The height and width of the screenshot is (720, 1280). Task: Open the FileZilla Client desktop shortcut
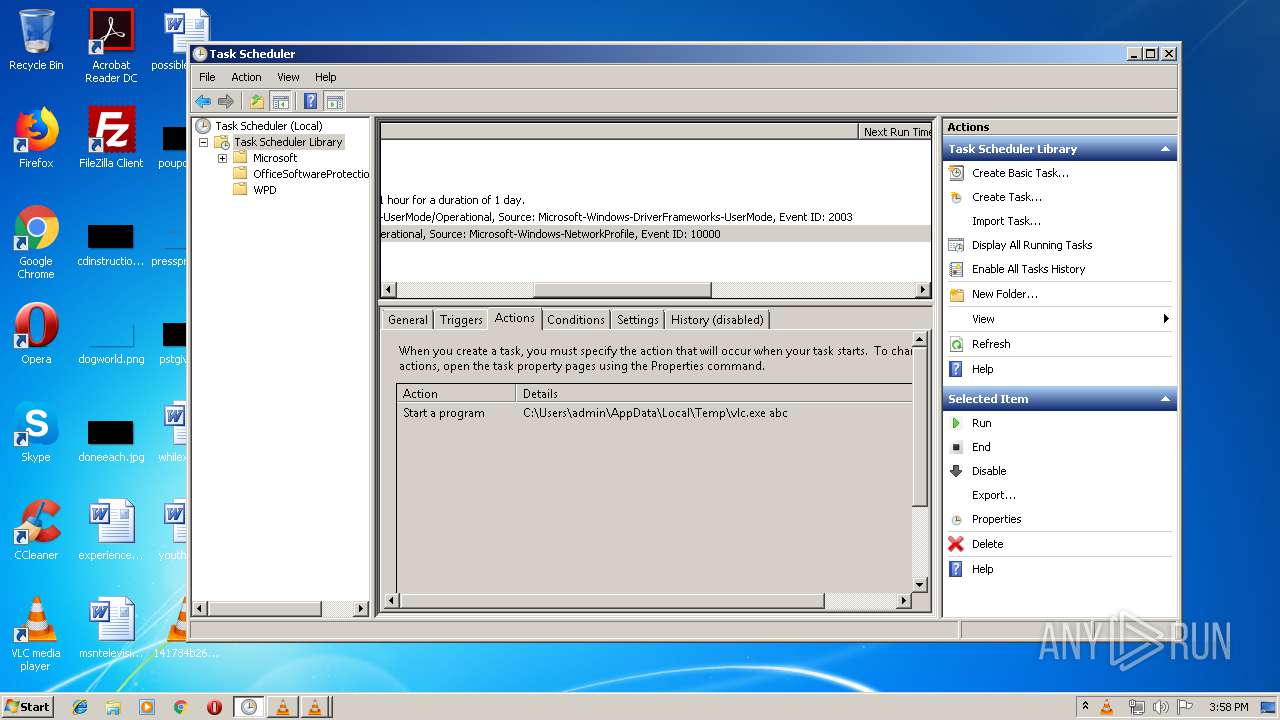tap(111, 138)
